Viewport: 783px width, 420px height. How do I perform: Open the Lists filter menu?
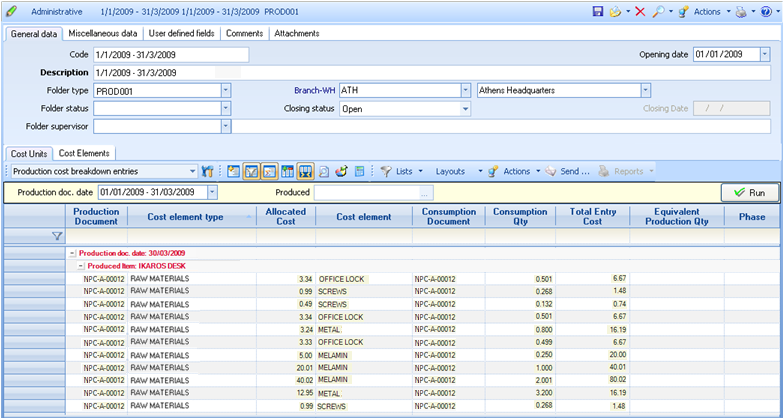point(401,171)
